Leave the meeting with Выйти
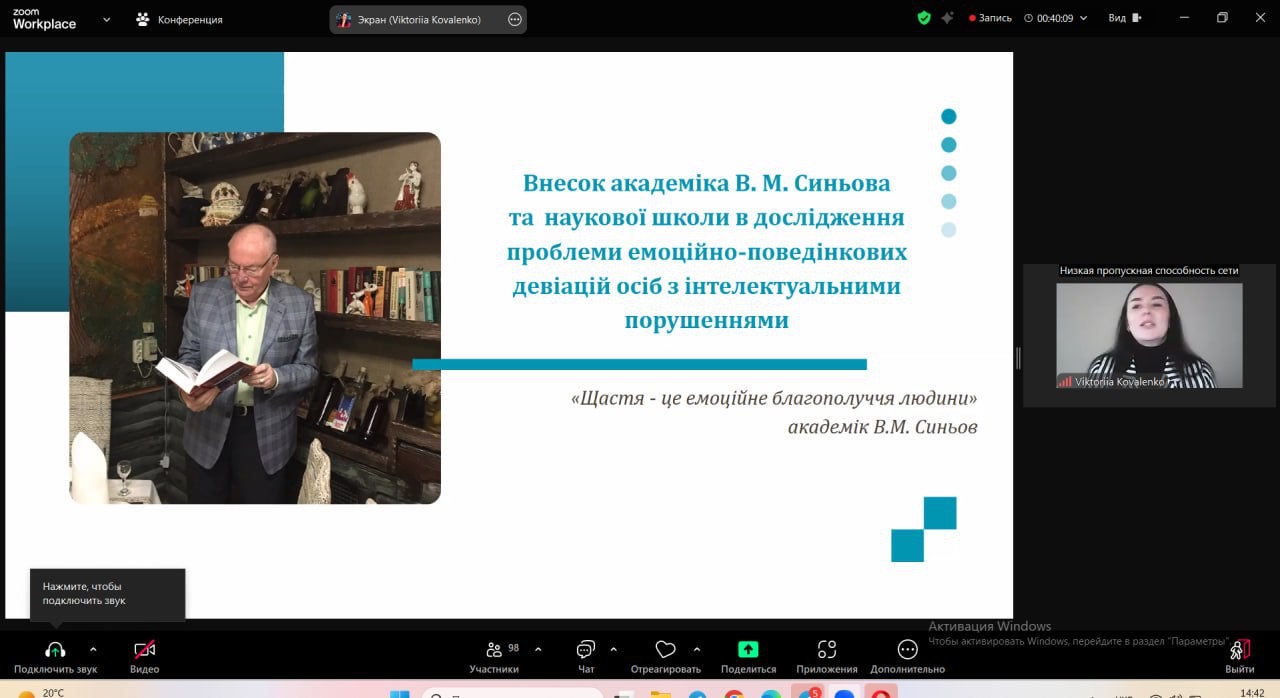 tap(1240, 656)
